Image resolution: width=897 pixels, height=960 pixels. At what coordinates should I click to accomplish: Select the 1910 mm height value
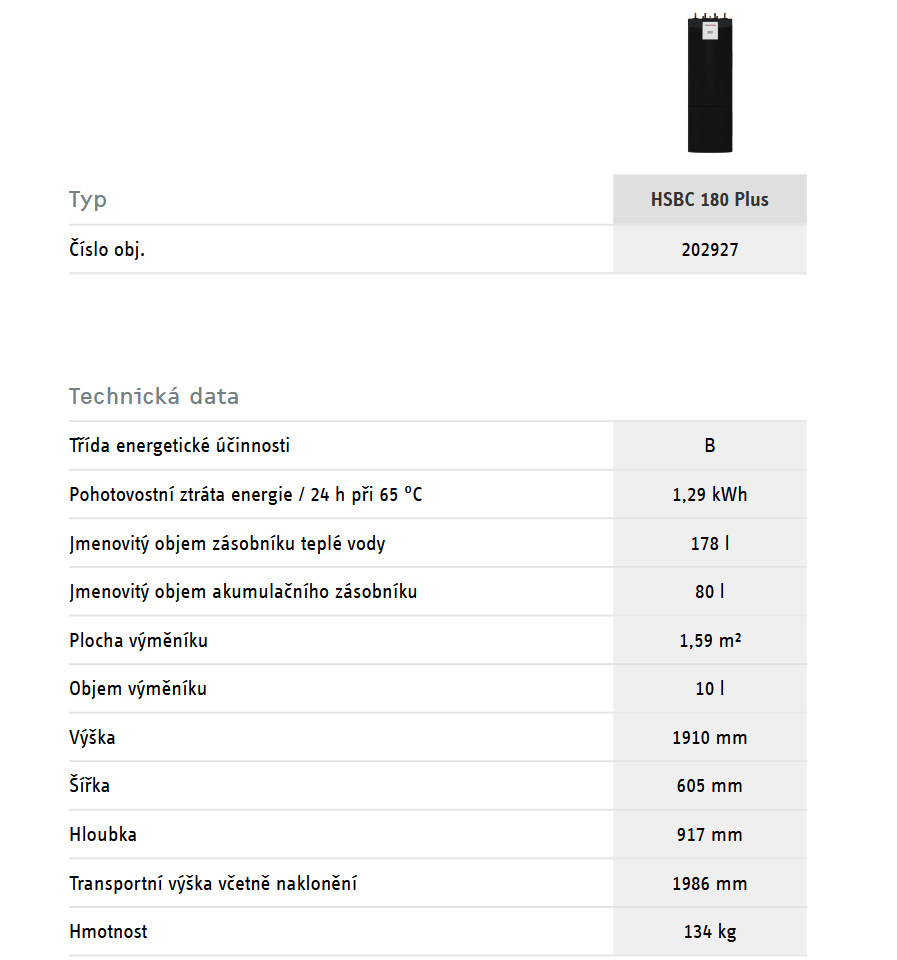click(709, 738)
